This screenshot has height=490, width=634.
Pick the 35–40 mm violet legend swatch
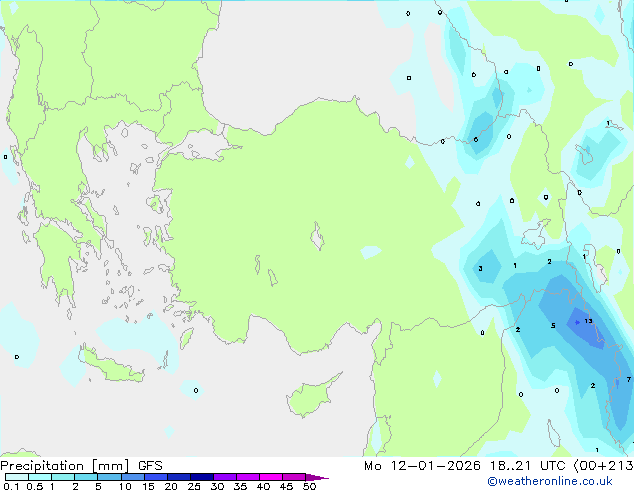[248, 477]
